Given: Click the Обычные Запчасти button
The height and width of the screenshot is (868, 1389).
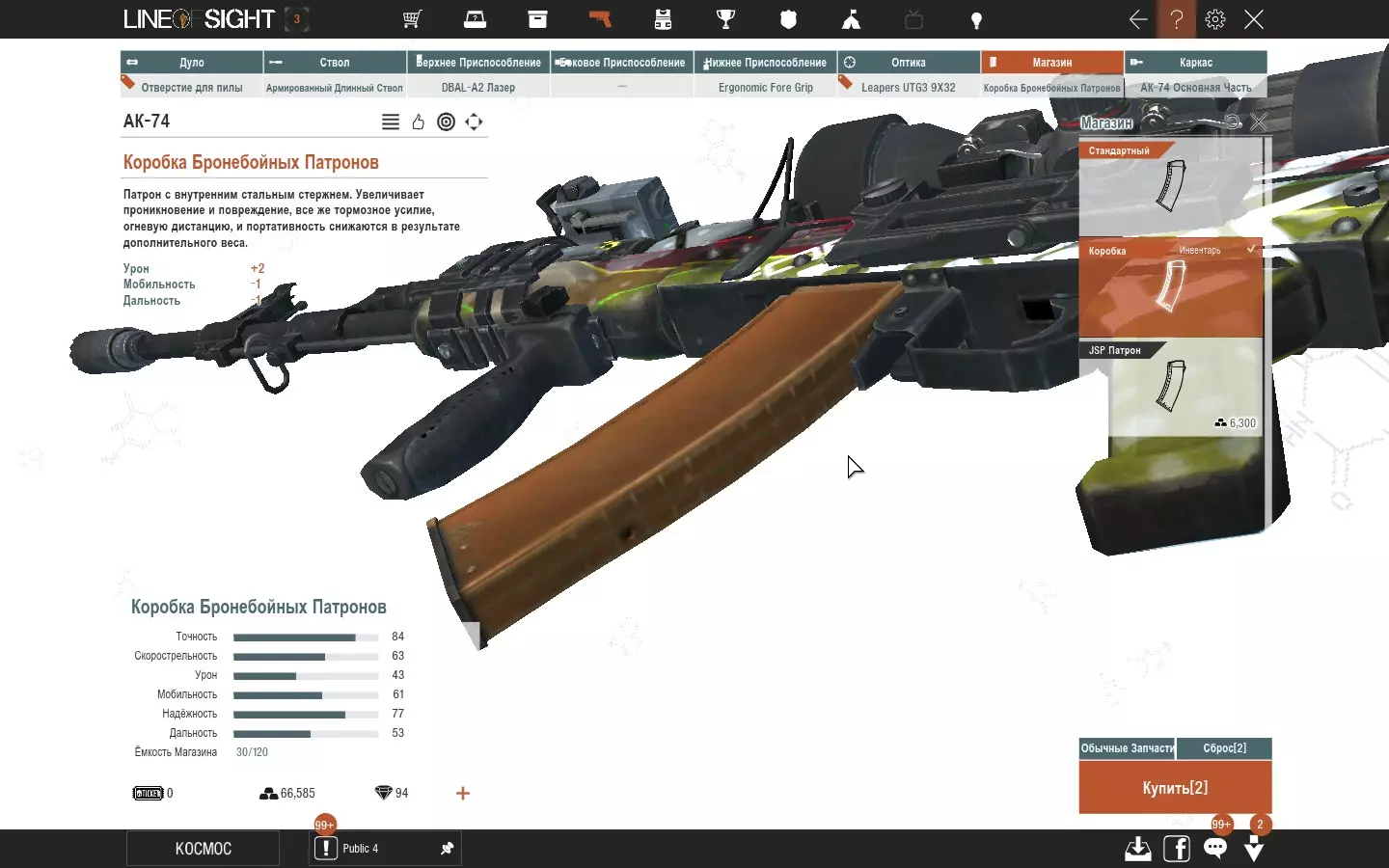Looking at the screenshot, I should click(1128, 748).
